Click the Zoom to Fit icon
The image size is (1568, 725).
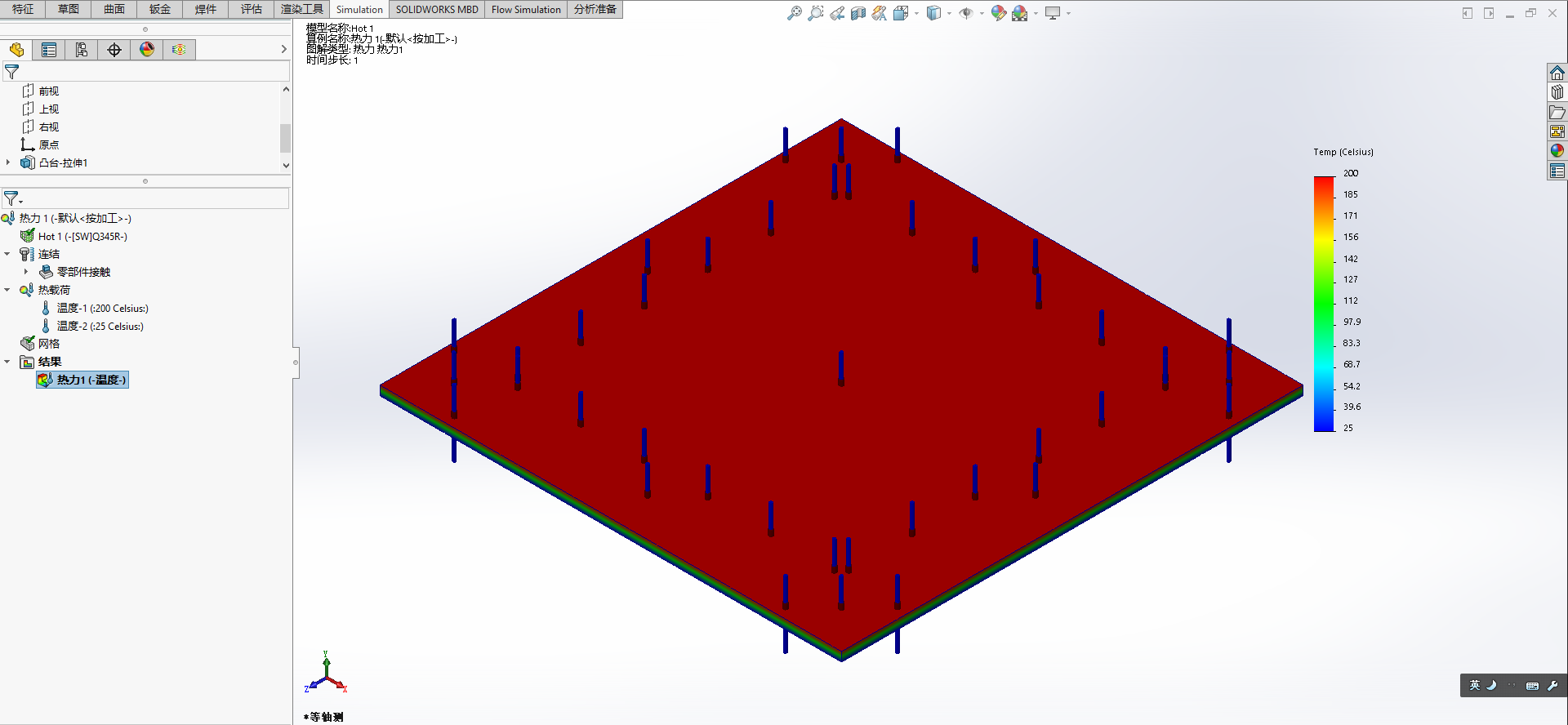[x=794, y=13]
